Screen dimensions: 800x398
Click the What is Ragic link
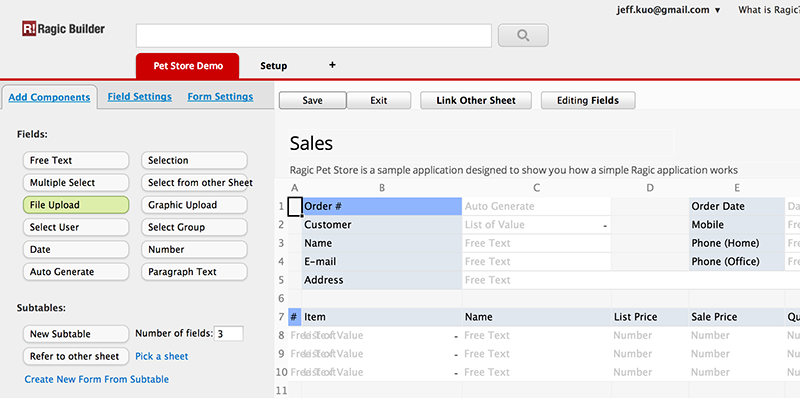(769, 10)
